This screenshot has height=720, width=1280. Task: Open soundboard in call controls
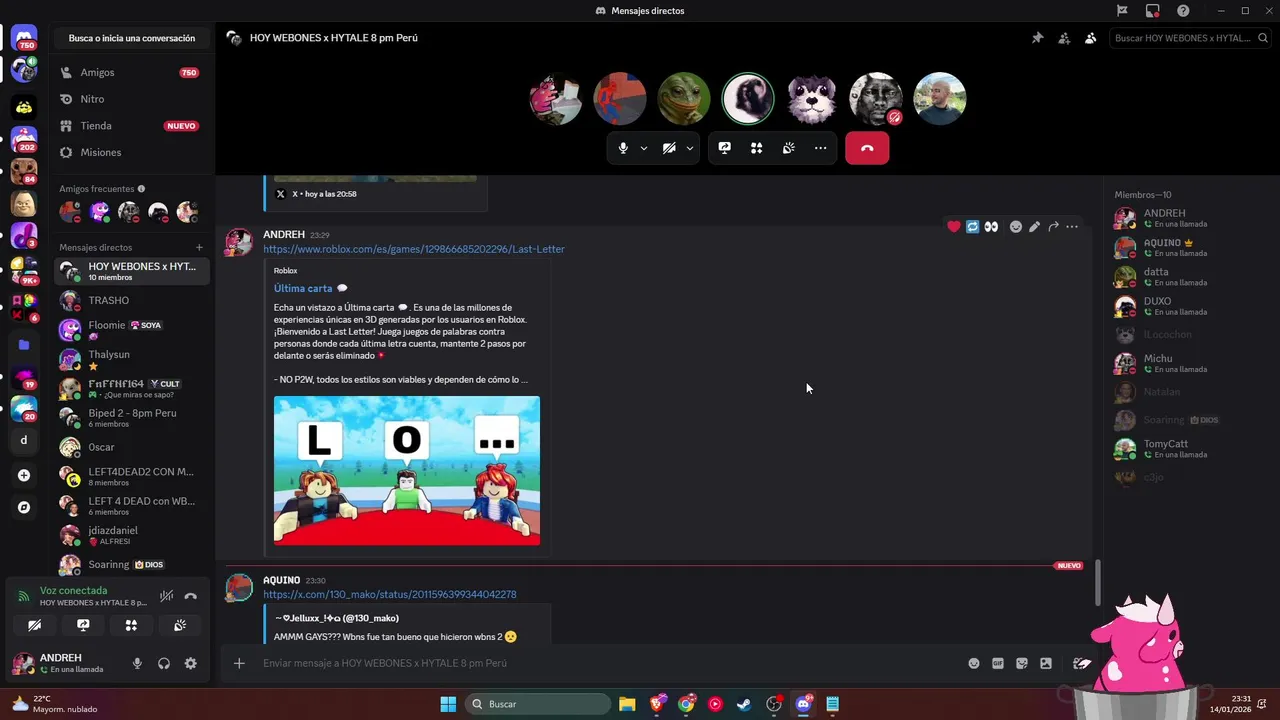pyautogui.click(x=789, y=148)
